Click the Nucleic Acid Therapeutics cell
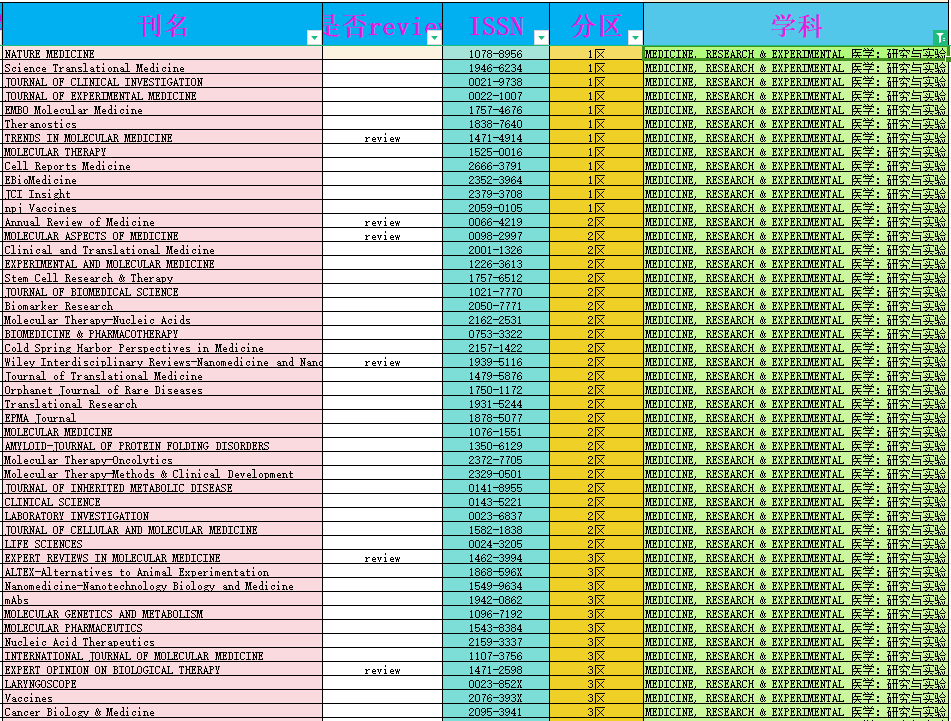Viewport: 951px width, 721px height. pos(163,642)
